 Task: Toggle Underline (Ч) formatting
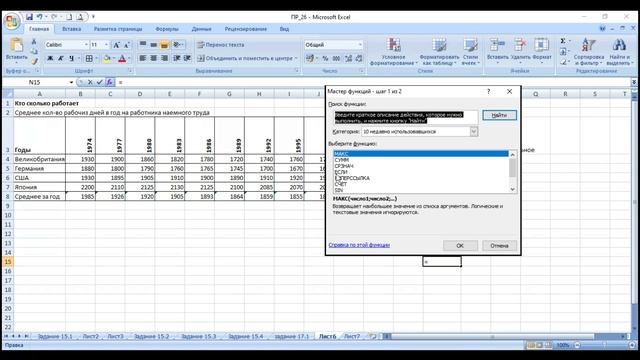[x=71, y=58]
